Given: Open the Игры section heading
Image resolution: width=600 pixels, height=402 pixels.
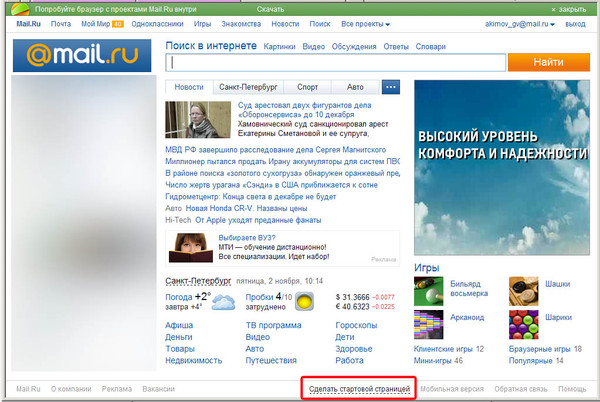Looking at the screenshot, I should 427,268.
